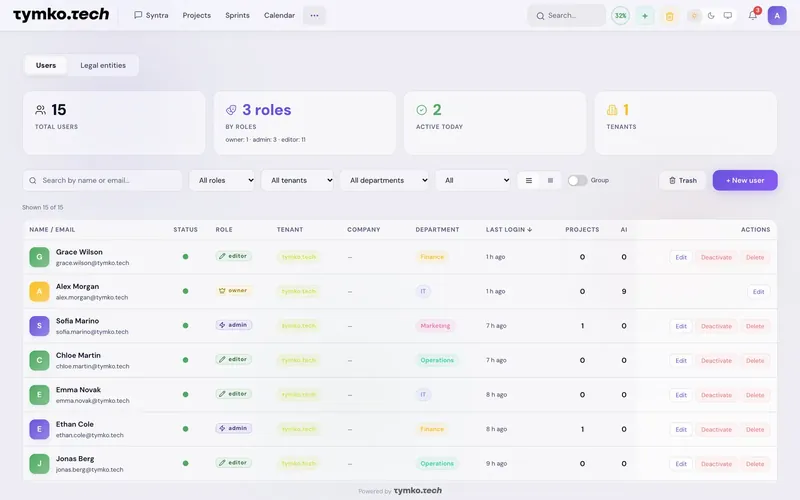The height and width of the screenshot is (500, 800).
Task: Click Alex Morgan's owner role badge
Action: (x=233, y=290)
